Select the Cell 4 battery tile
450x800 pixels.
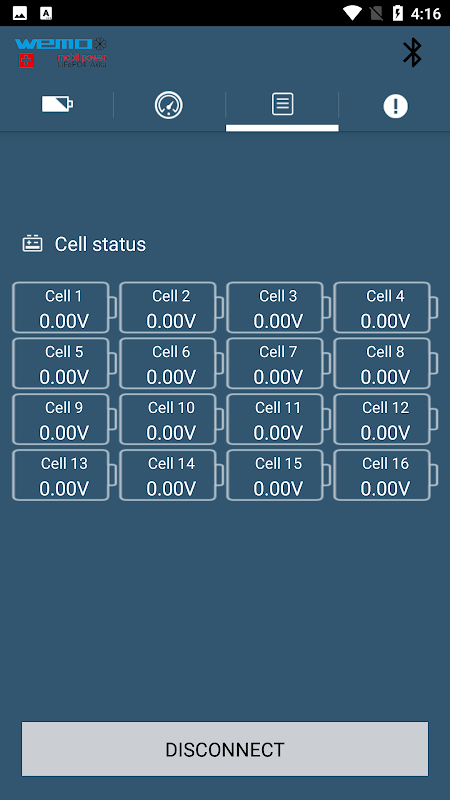coord(386,308)
